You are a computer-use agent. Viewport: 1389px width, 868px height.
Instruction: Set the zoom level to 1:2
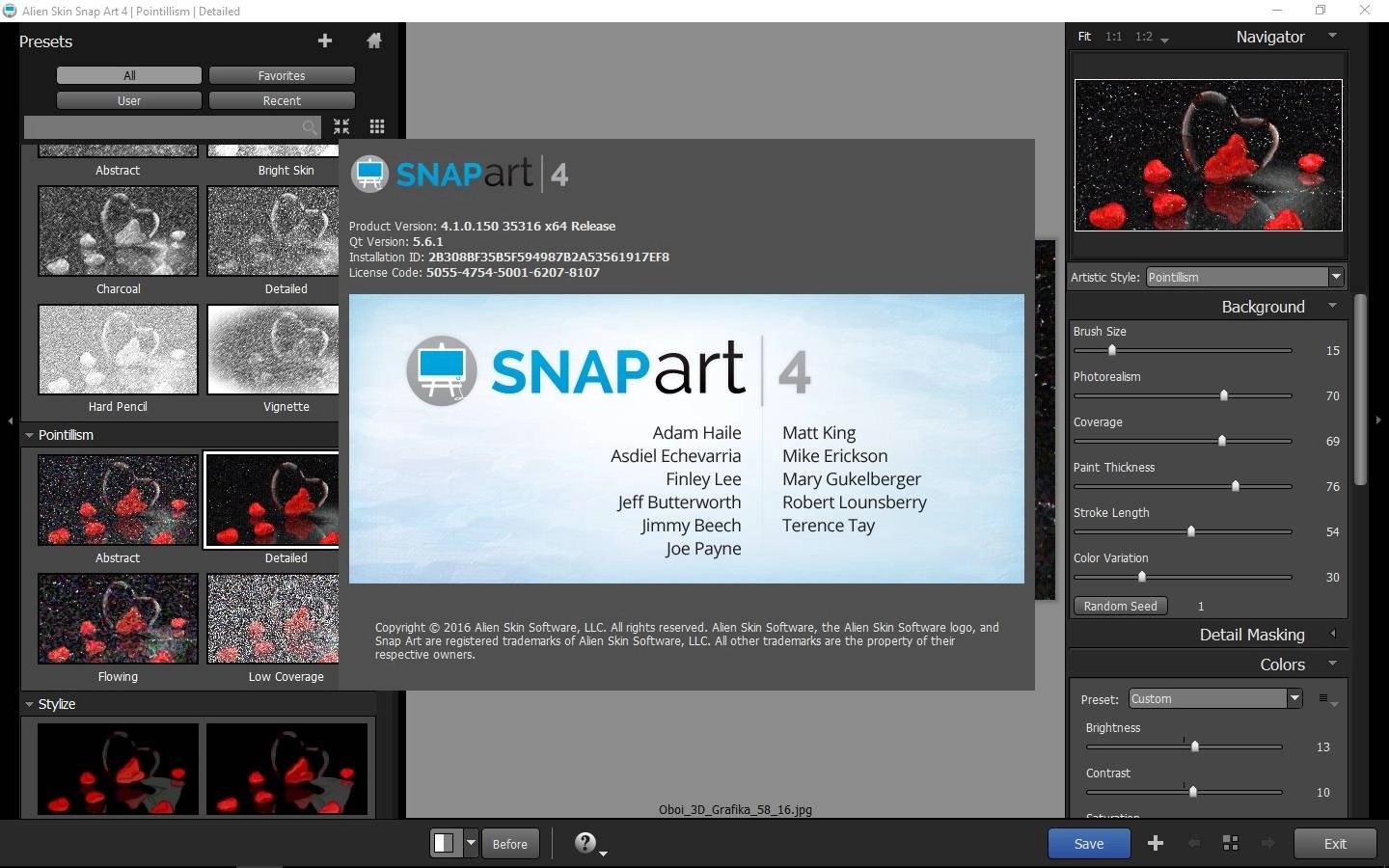[1144, 37]
